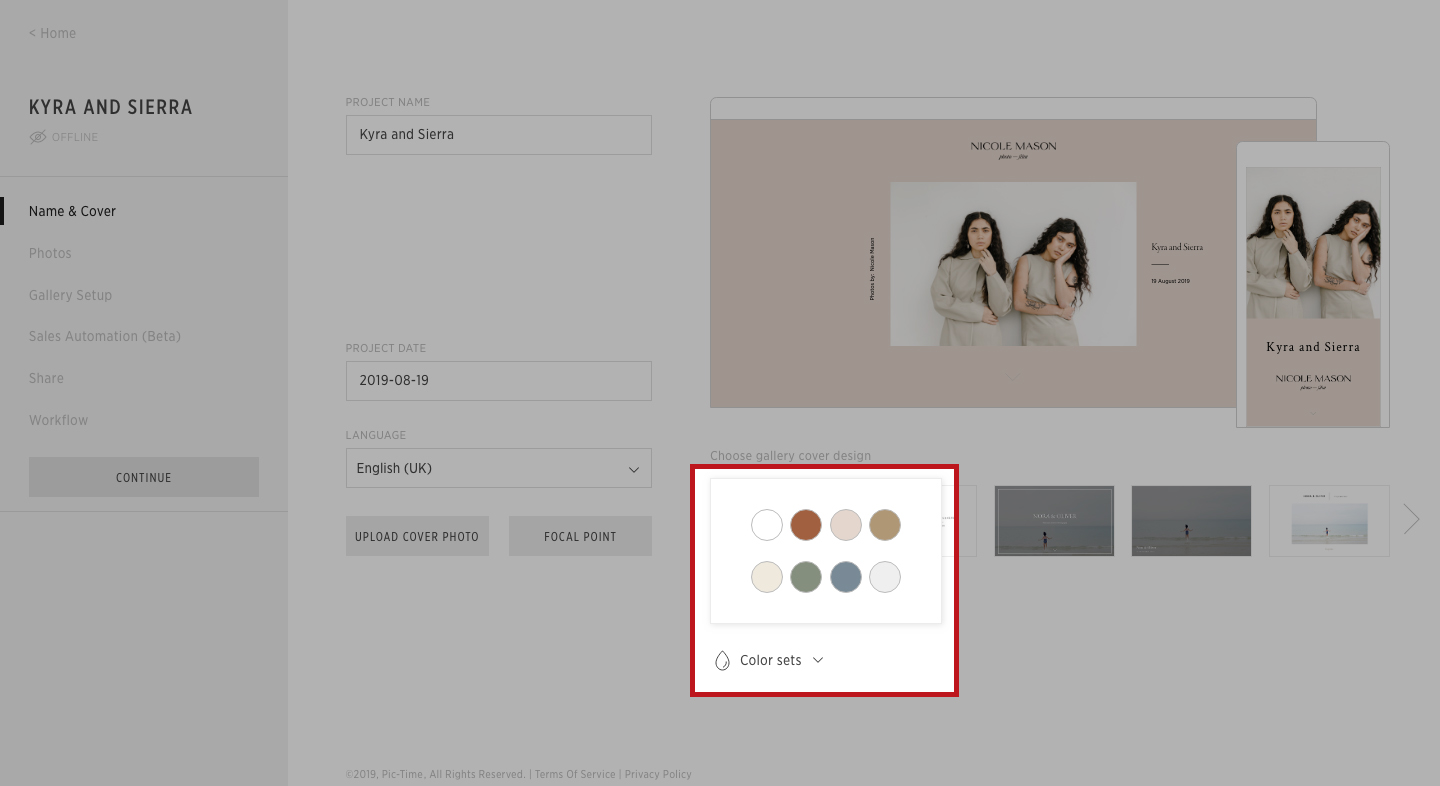Click the next arrow for cover designs
This screenshot has width=1440, height=786.
pyautogui.click(x=1411, y=519)
